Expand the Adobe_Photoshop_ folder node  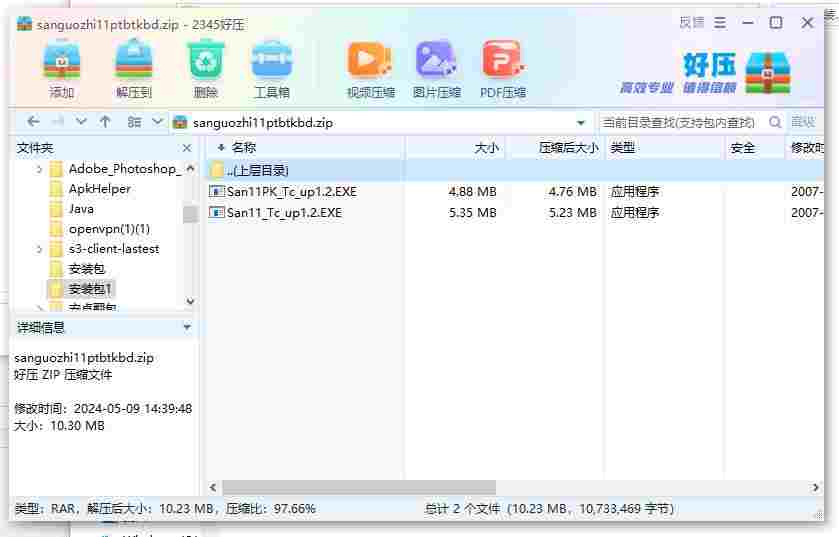point(39,170)
